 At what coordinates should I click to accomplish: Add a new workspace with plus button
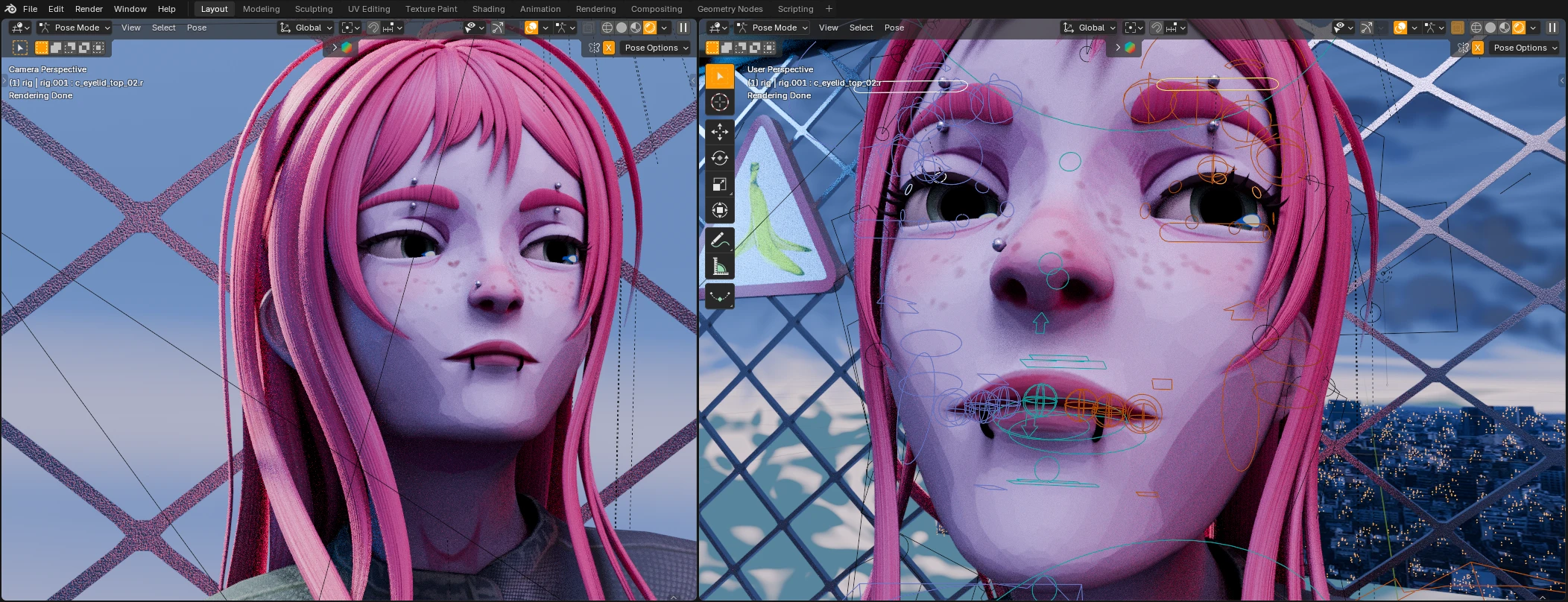pos(829,9)
